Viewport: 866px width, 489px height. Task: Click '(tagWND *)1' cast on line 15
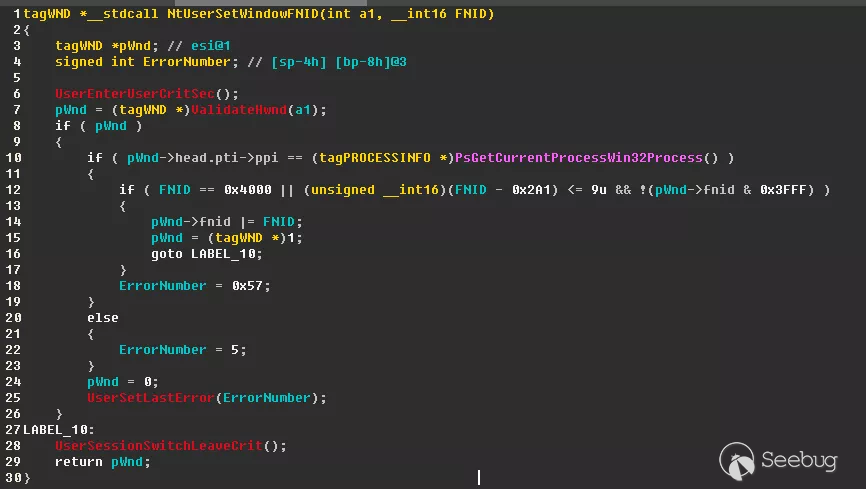click(251, 238)
